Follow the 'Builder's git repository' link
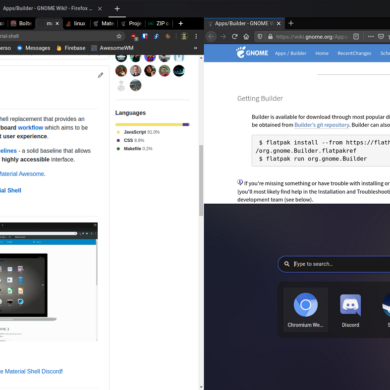 pyautogui.click(x=322, y=125)
